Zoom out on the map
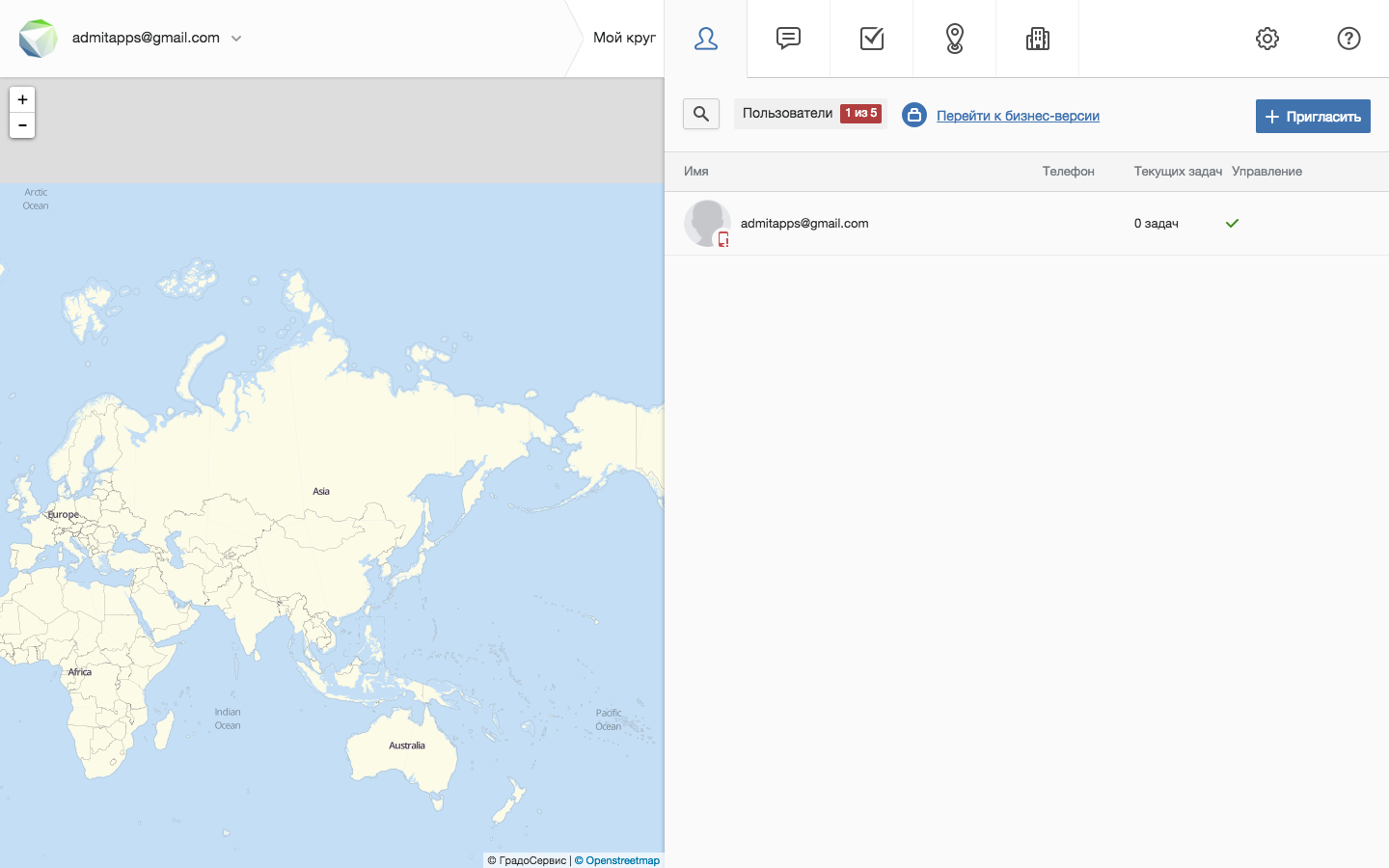Image resolution: width=1389 pixels, height=868 pixels. tap(22, 125)
